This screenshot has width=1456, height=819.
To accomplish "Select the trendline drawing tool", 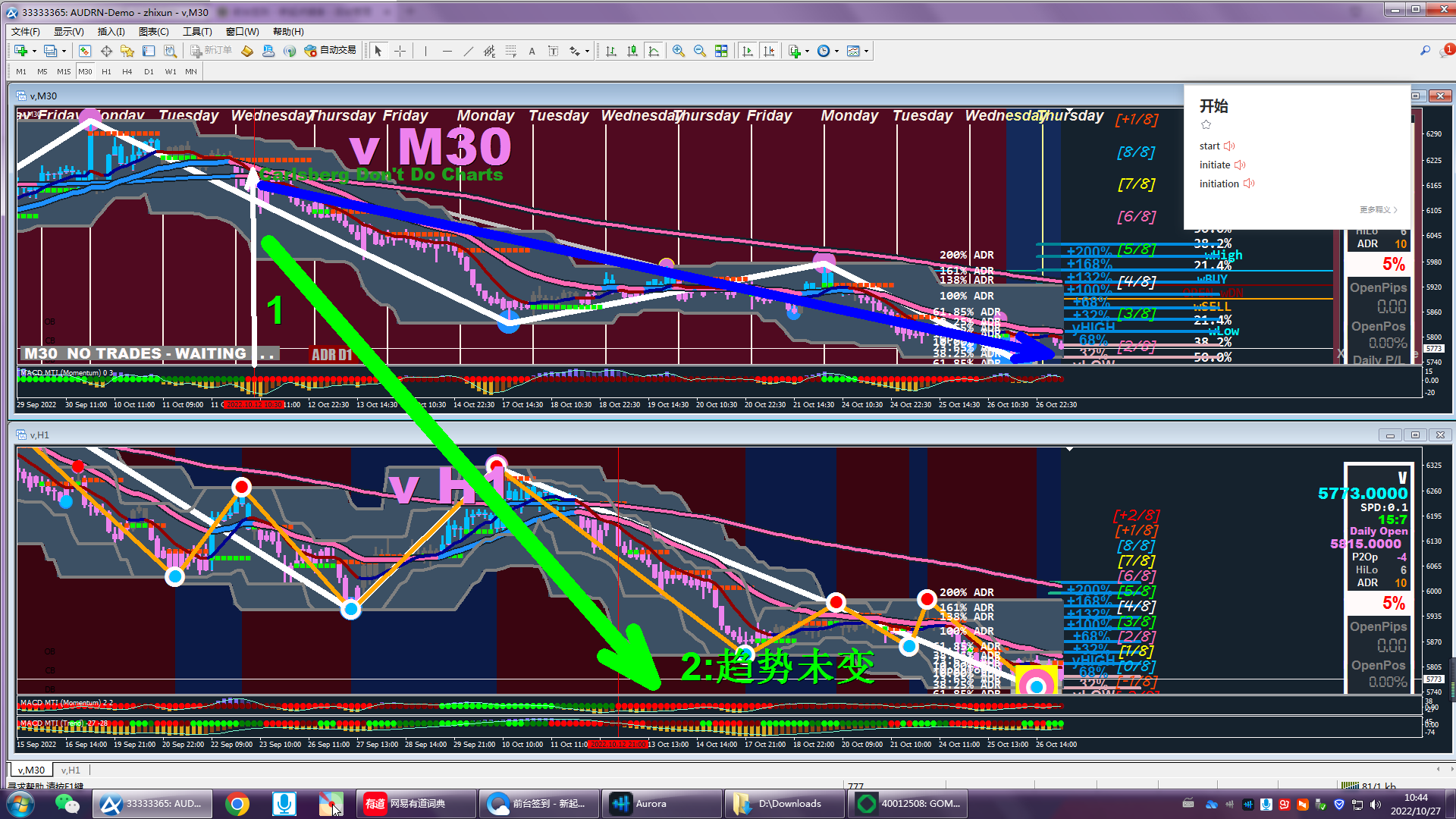I will coord(468,51).
